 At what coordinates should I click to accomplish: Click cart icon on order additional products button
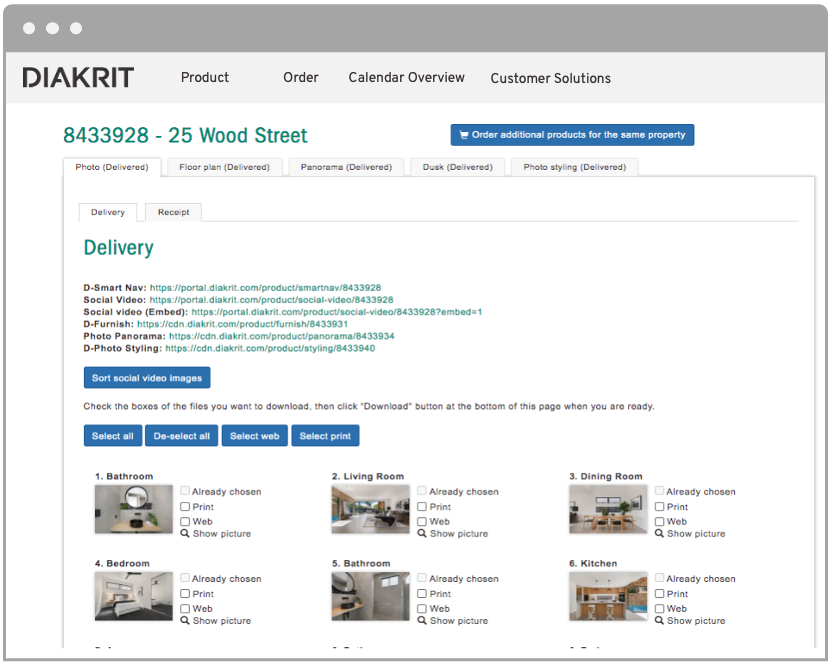(x=464, y=135)
